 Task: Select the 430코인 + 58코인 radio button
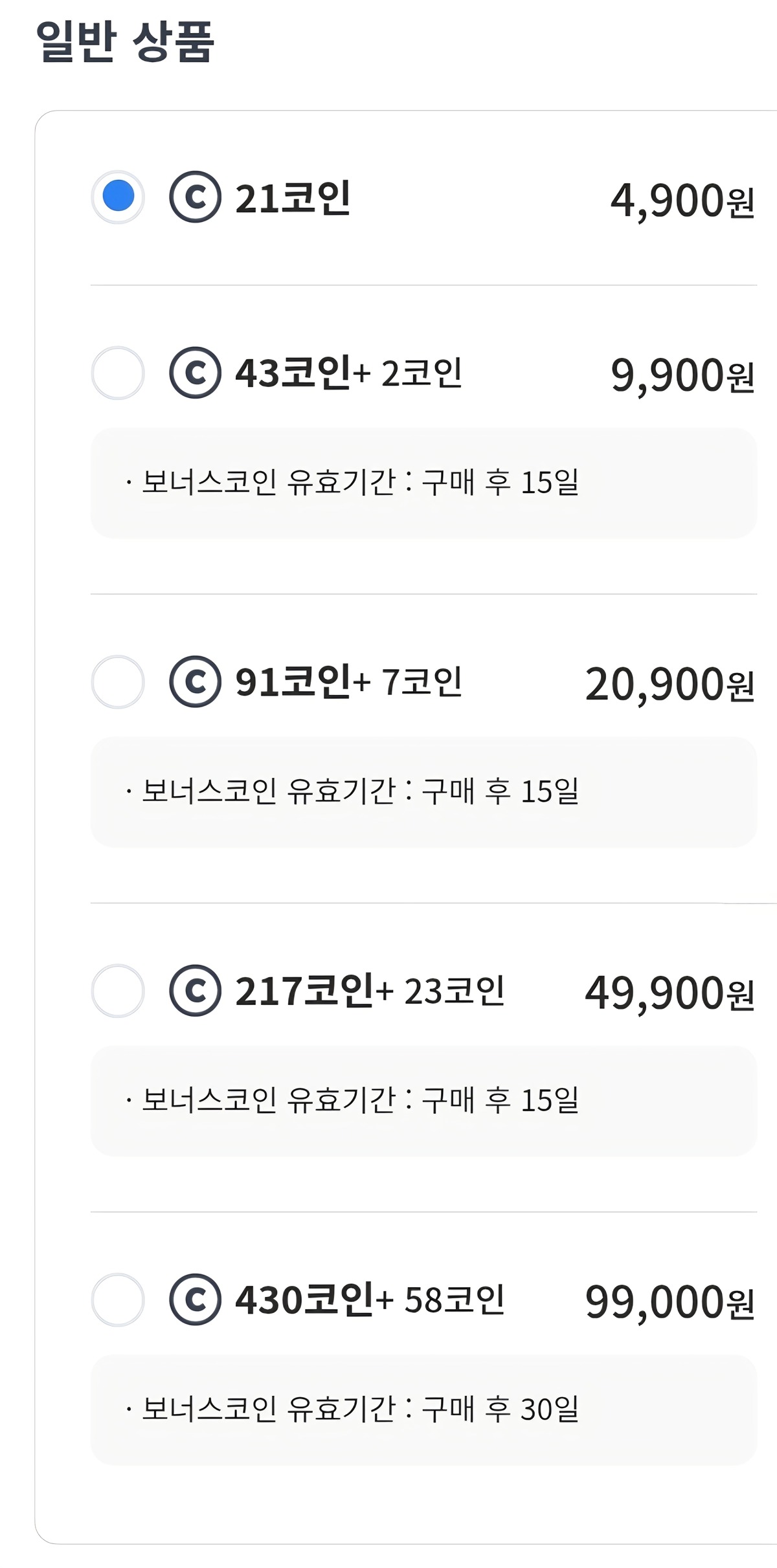117,1299
